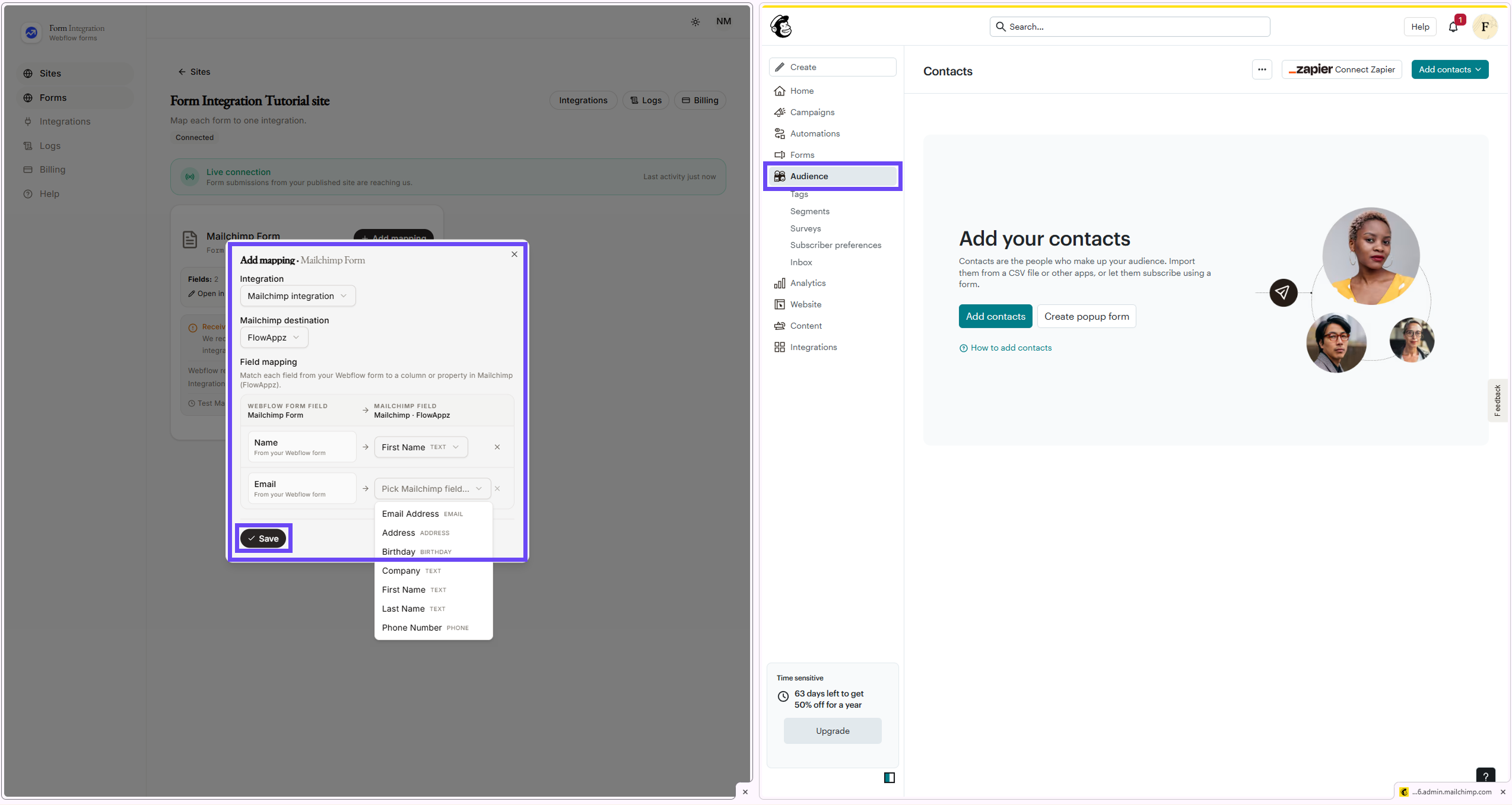This screenshot has width=1512, height=805.
Task: Close the admin.mailchimp.com tab chip
Action: tap(1503, 792)
